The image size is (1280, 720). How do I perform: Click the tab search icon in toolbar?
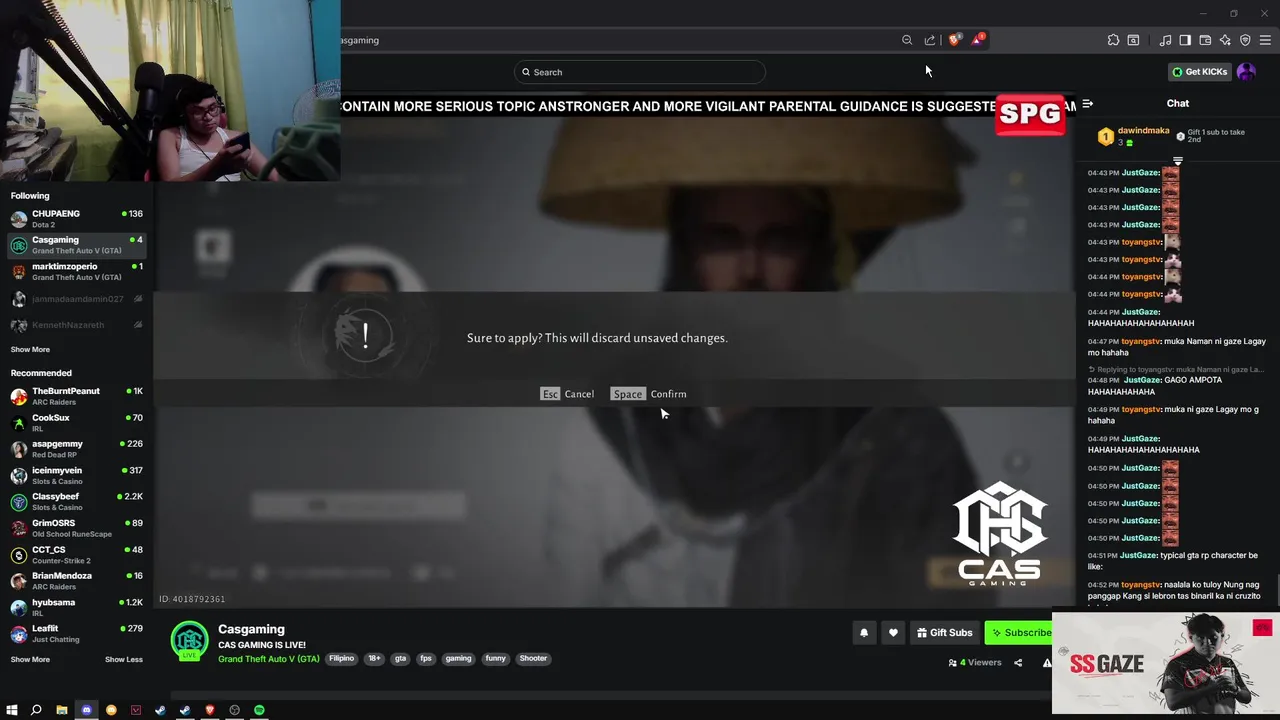(x=1133, y=40)
